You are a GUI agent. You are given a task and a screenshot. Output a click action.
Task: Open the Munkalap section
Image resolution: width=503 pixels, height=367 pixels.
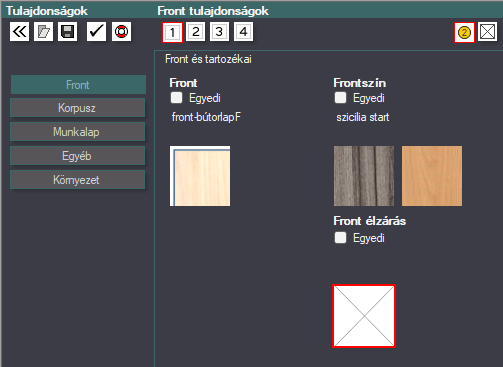(x=77, y=132)
